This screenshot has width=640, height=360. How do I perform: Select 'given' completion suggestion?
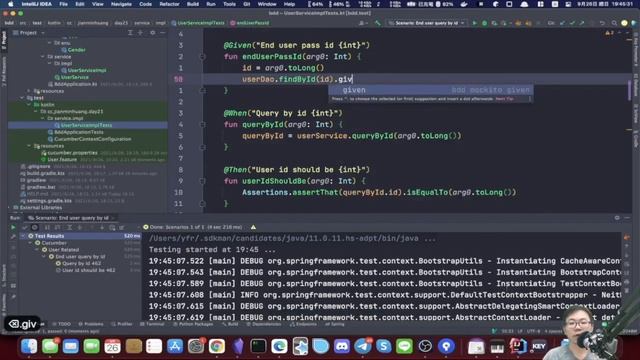point(431,90)
